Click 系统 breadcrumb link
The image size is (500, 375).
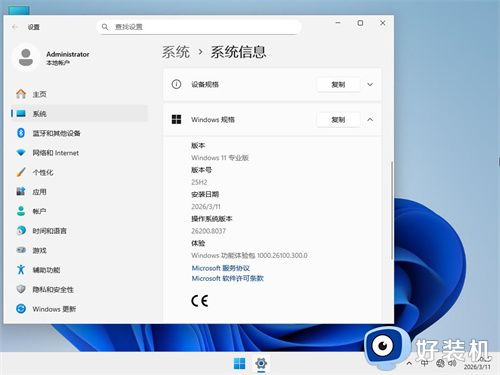tap(176, 52)
